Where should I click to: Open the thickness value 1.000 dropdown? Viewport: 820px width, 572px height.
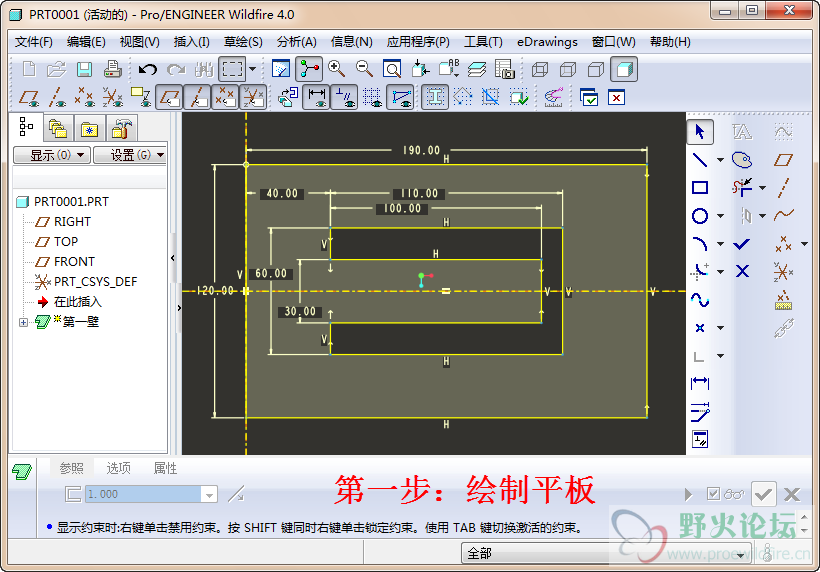pyautogui.click(x=209, y=494)
